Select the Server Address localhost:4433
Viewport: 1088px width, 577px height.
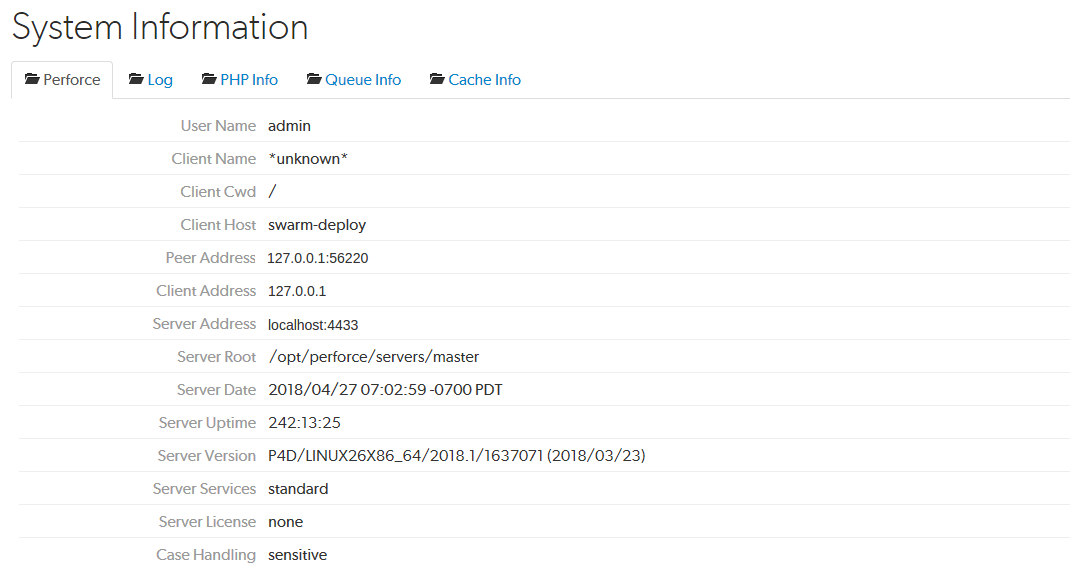point(313,323)
